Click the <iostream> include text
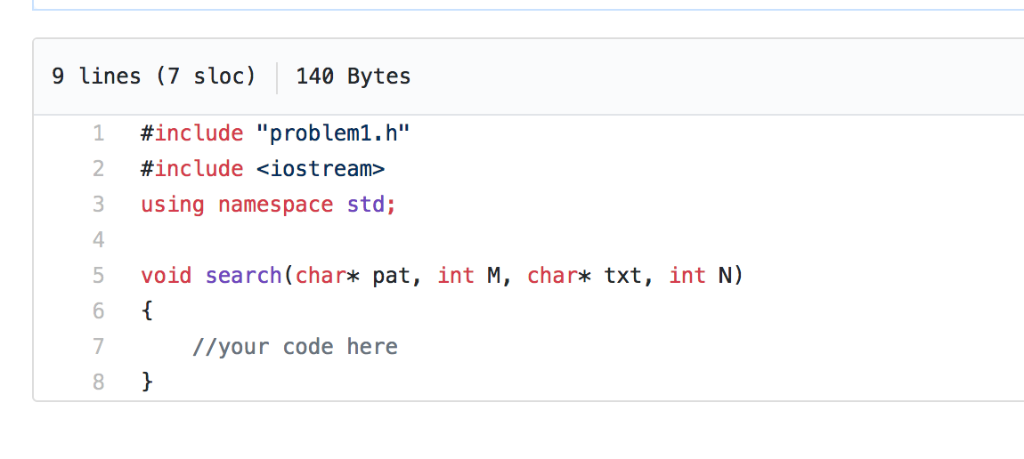Screen dimensions: 1024x459 320,169
